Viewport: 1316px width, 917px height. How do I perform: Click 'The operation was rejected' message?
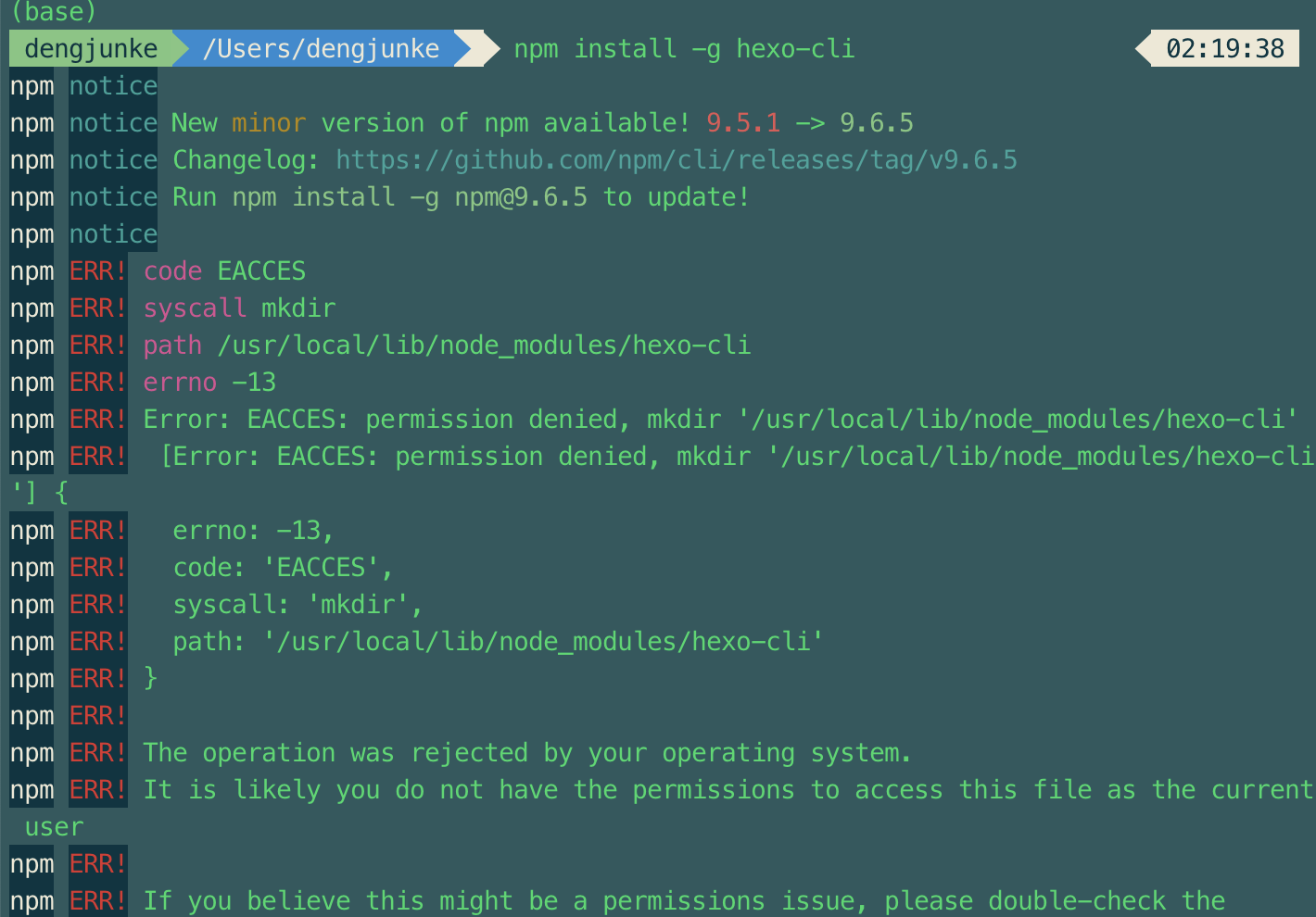(526, 753)
